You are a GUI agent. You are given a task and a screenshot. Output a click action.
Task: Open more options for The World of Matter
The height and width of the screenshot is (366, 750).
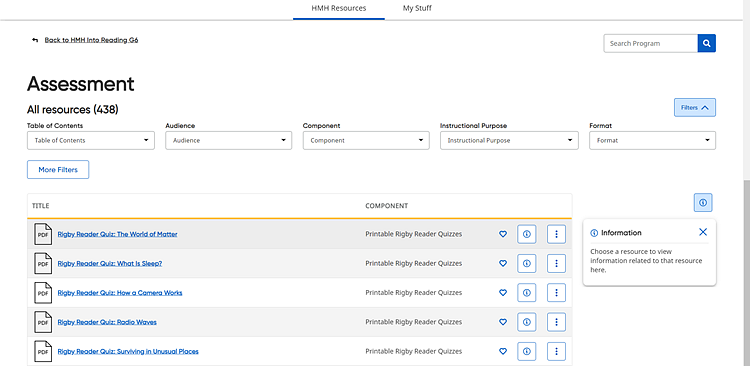[556, 234]
